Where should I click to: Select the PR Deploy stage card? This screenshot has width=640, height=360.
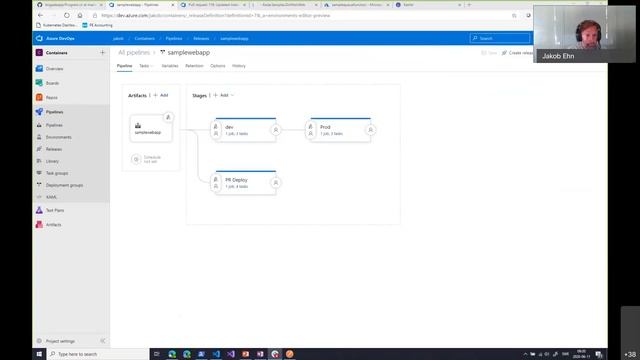246,182
